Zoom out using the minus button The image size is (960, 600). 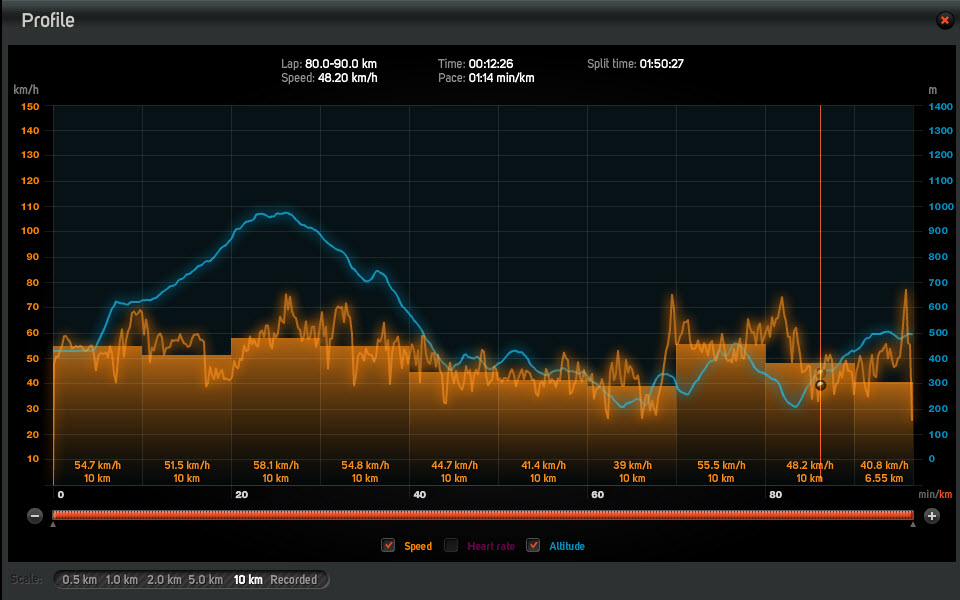(35, 516)
